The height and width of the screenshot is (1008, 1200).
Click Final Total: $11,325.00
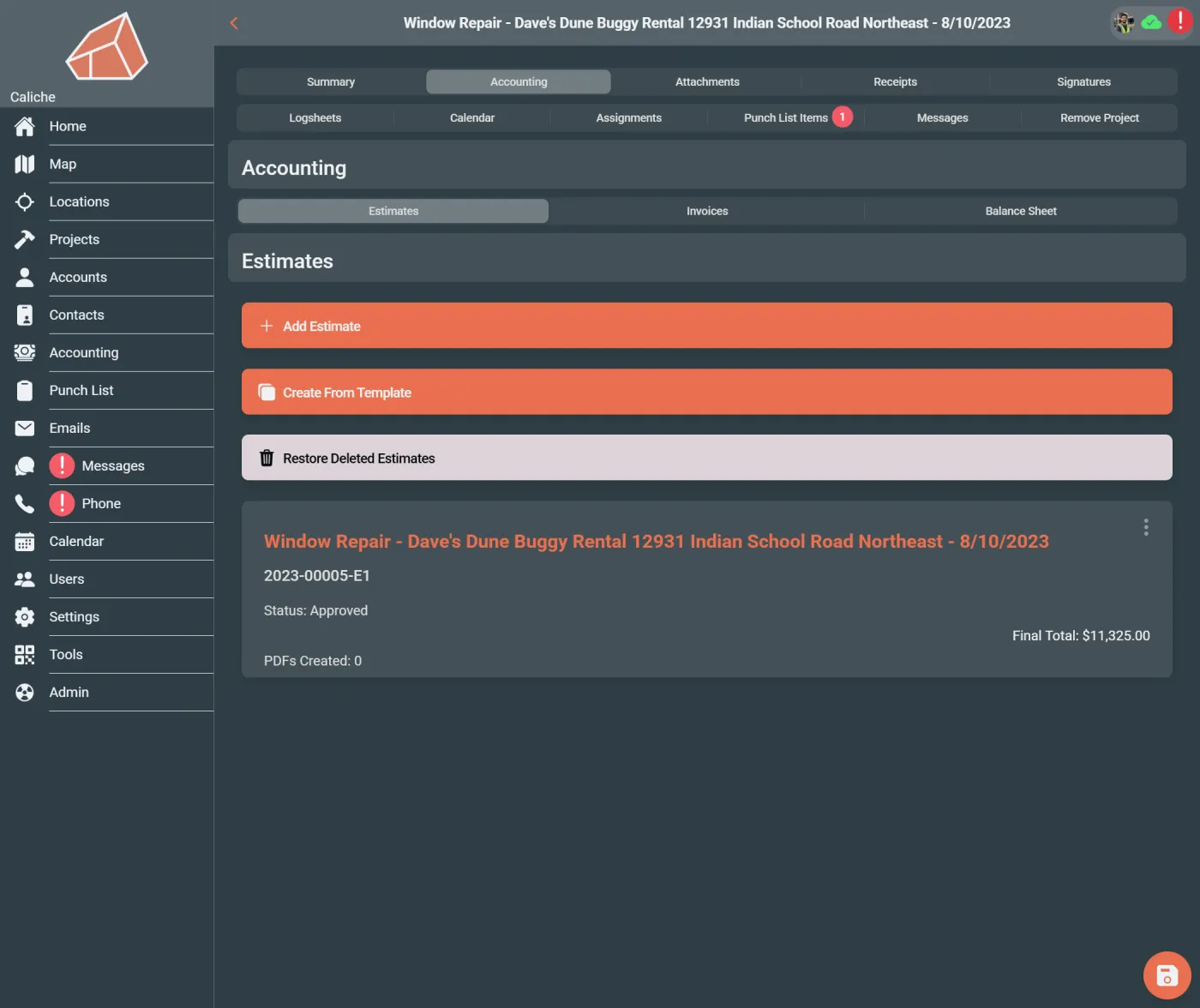pos(1081,635)
